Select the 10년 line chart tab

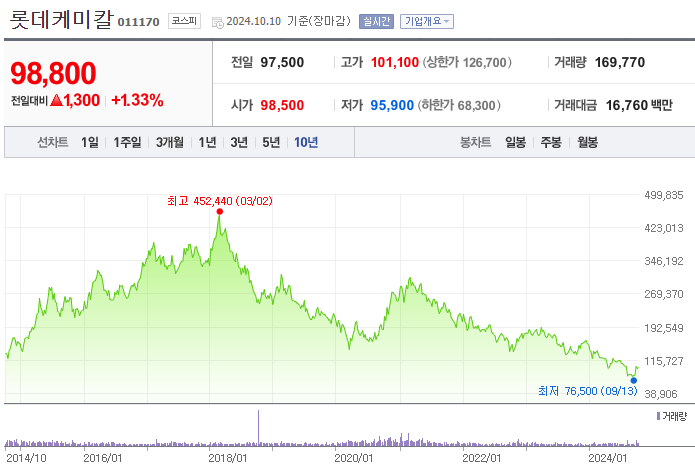coord(306,142)
